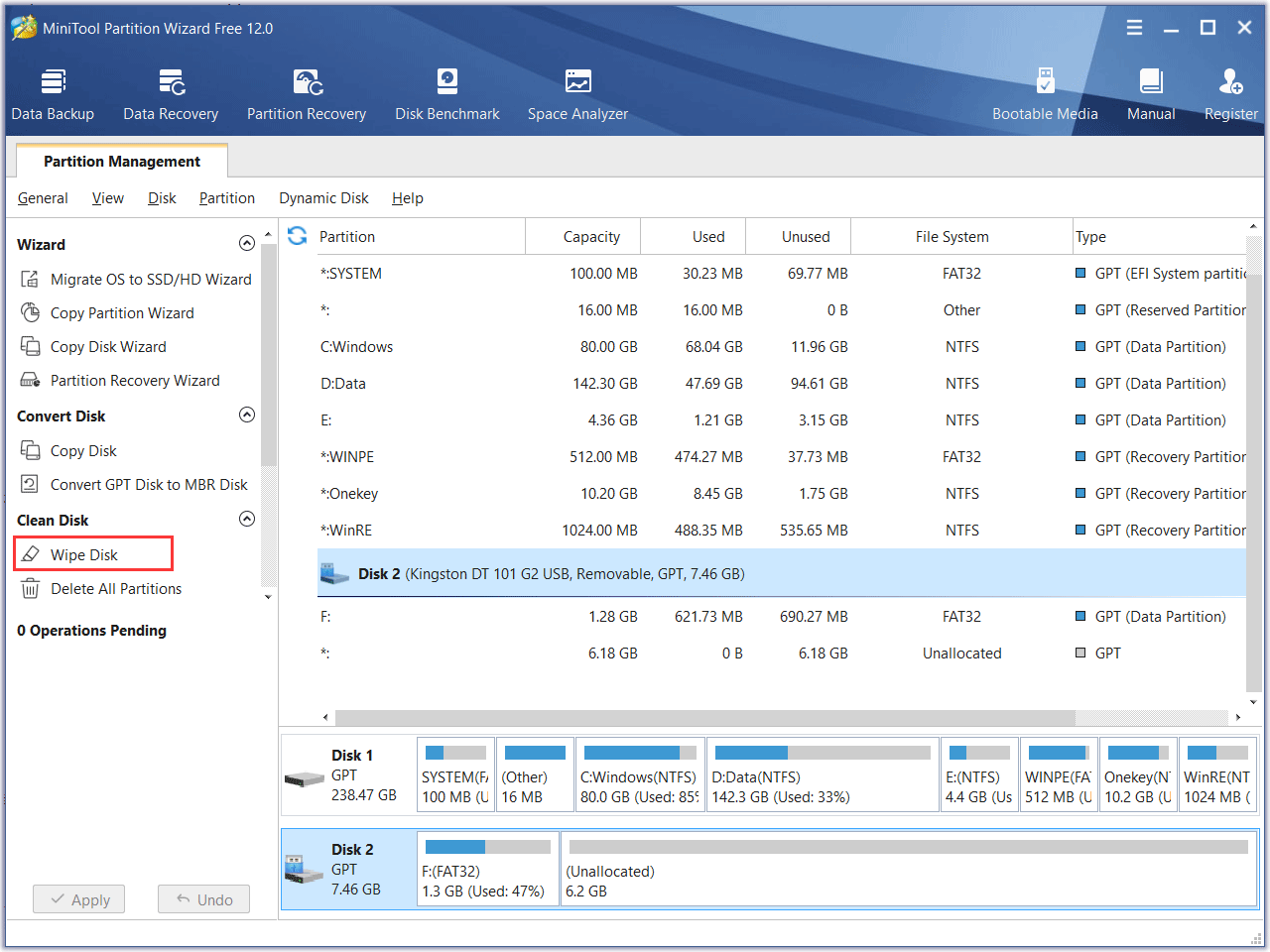
Task: Open Data Recovery tool
Action: point(171,94)
